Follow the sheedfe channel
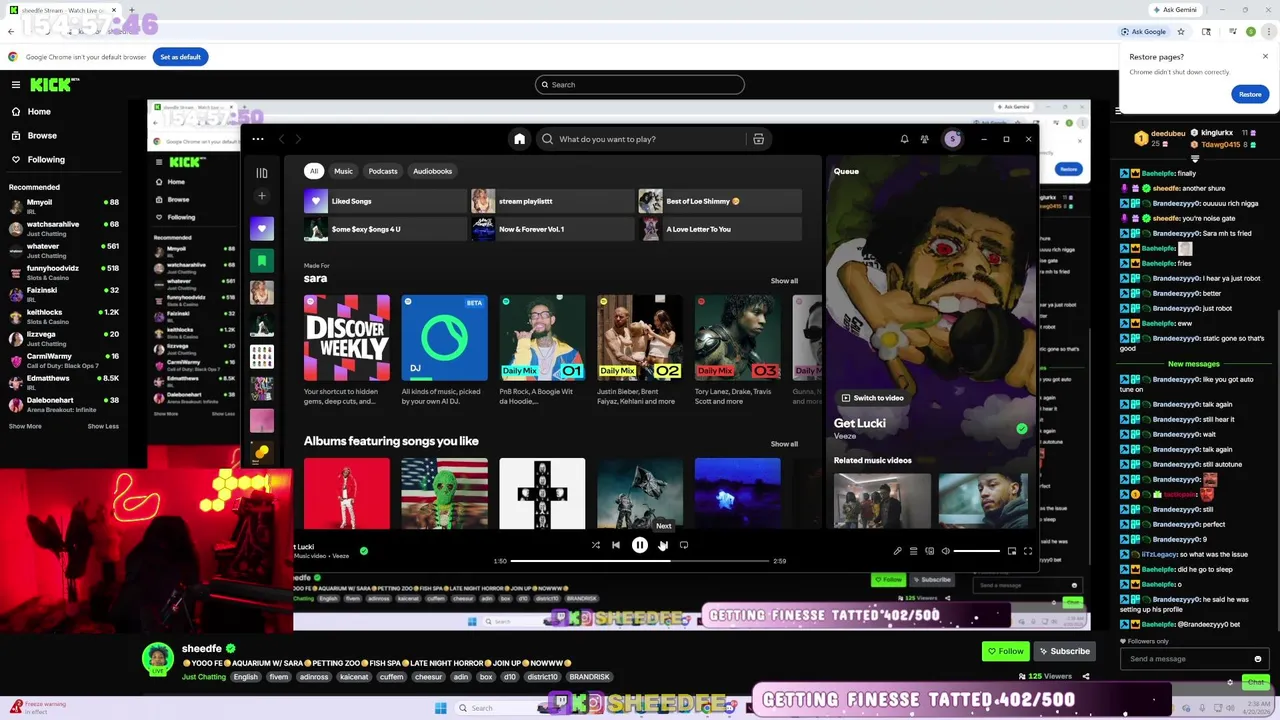This screenshot has height=720, width=1280. 1005,651
